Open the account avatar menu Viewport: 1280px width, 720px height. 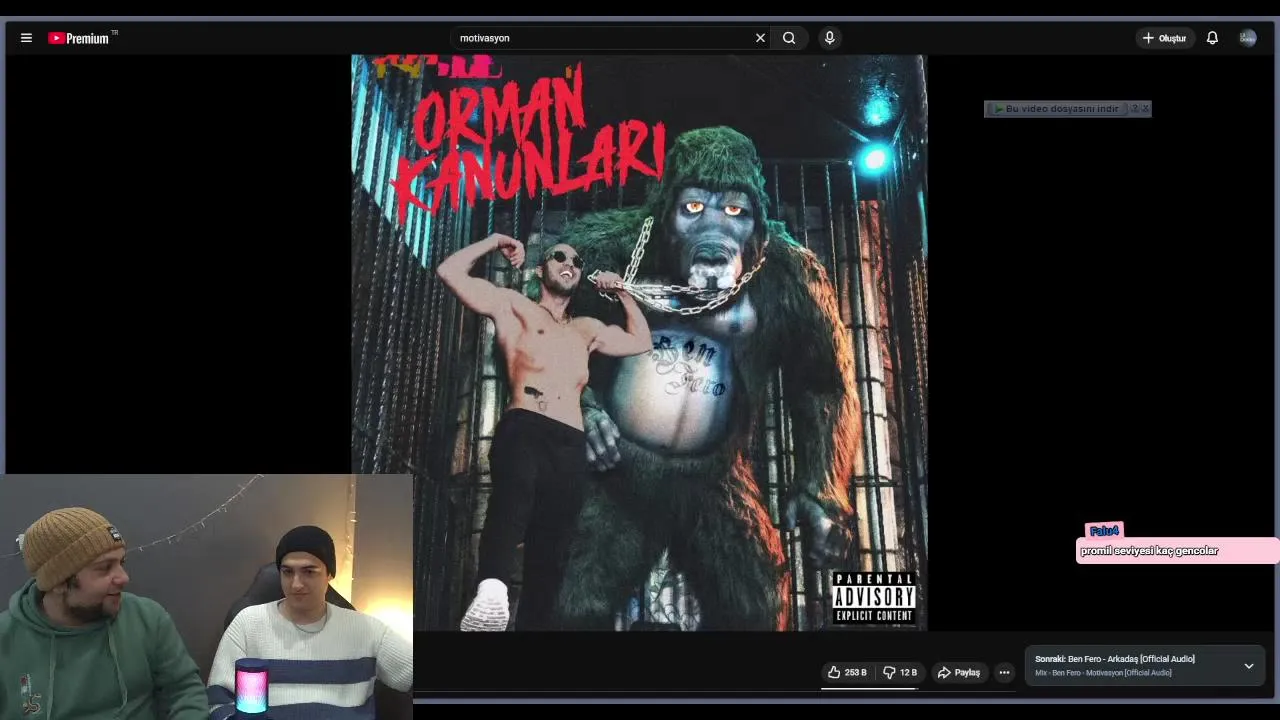(x=1248, y=38)
